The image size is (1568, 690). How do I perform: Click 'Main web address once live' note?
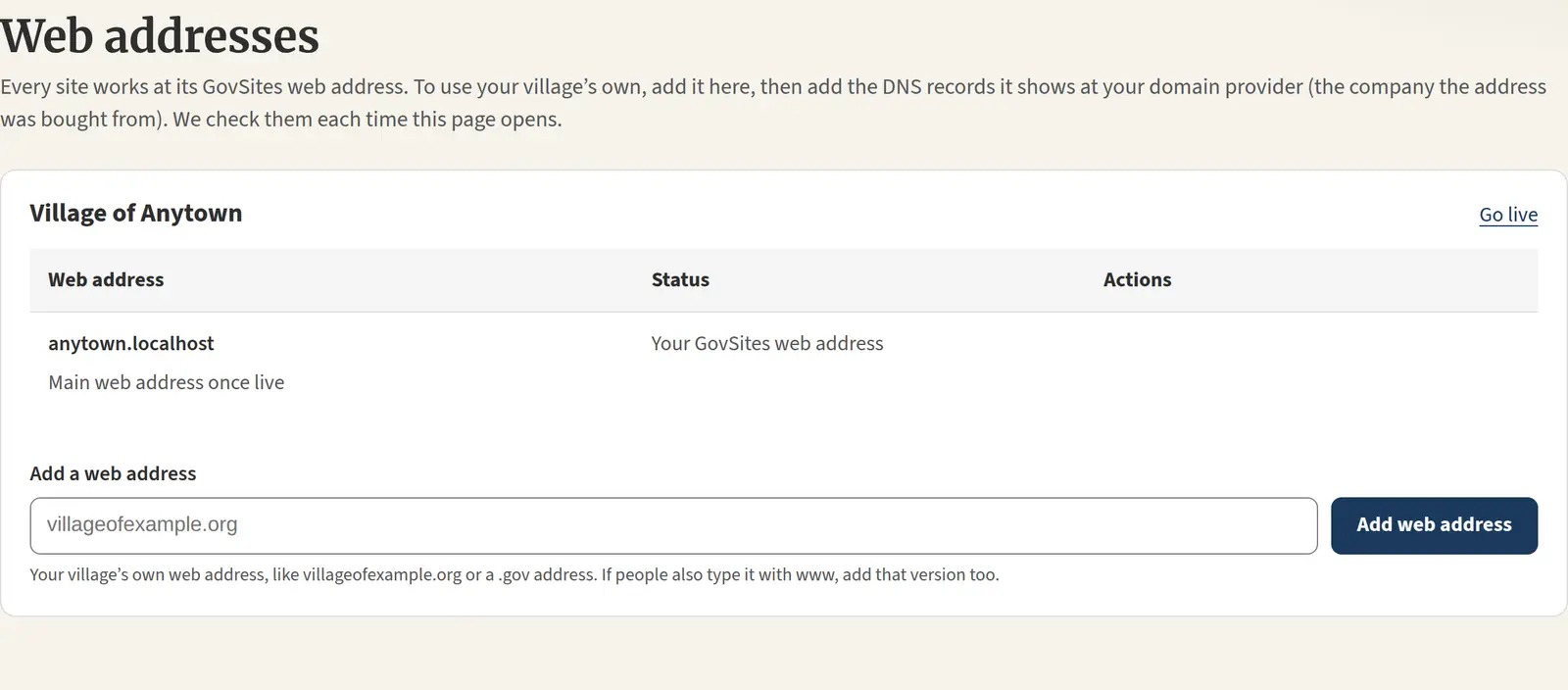(167, 383)
